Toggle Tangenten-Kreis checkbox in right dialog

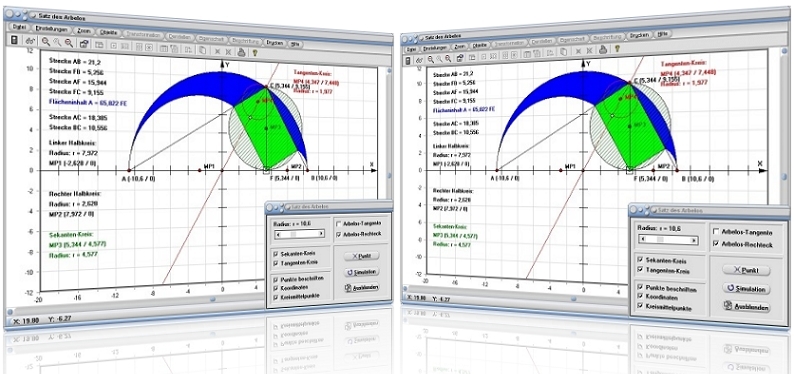[x=640, y=269]
